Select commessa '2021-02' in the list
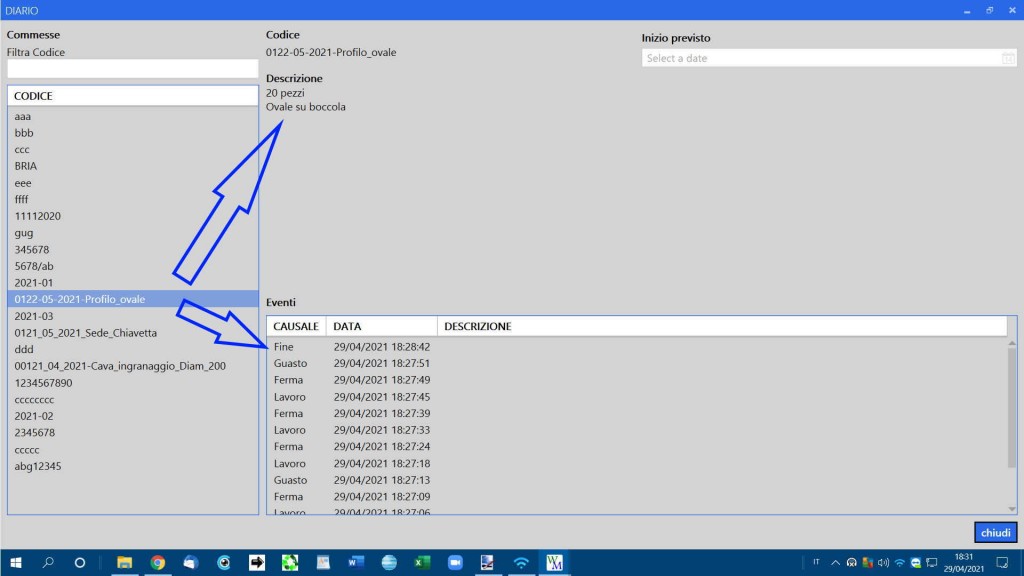 [x=133, y=416]
